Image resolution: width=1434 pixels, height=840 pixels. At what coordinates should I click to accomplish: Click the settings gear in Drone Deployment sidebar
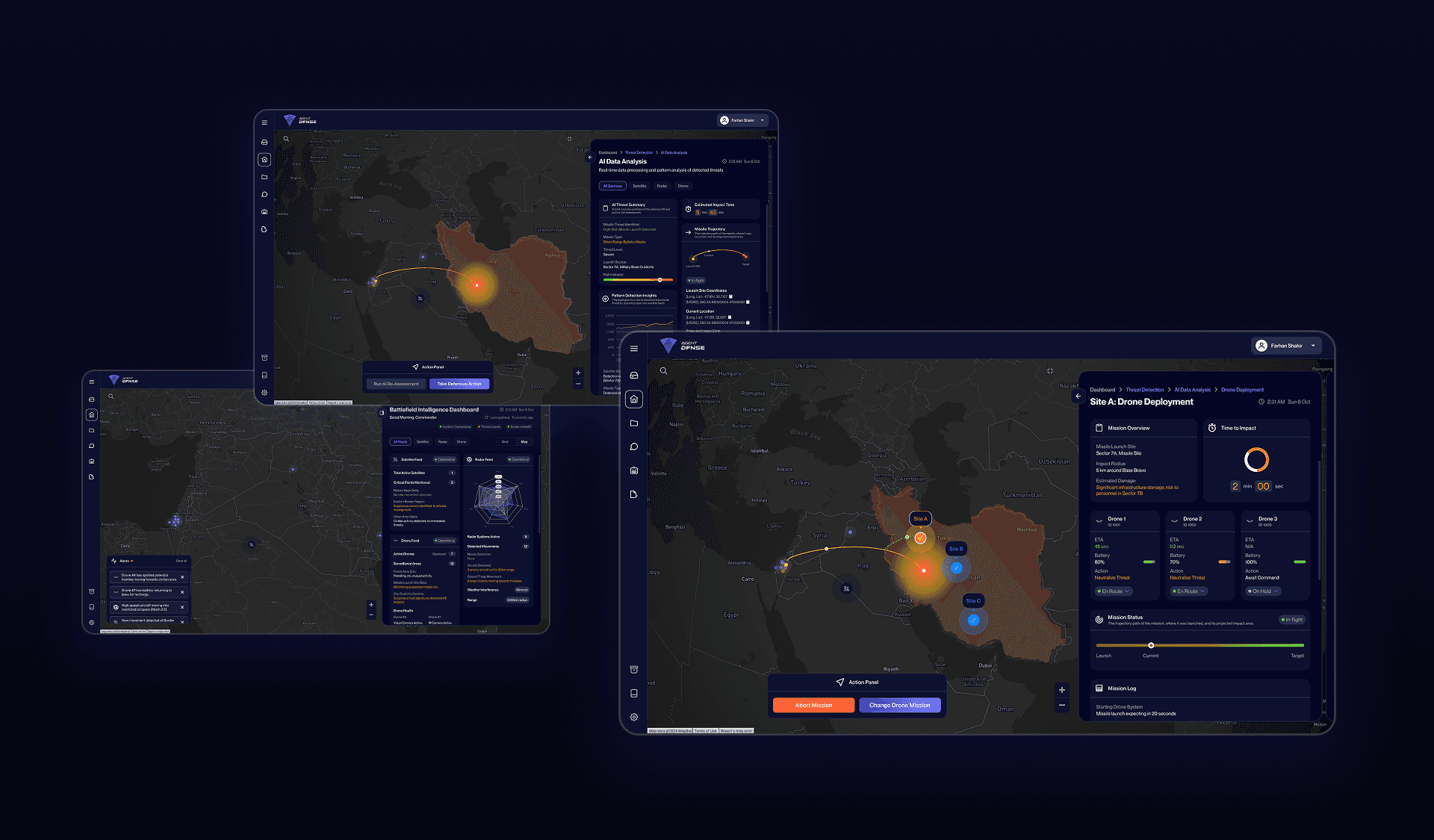(x=633, y=717)
